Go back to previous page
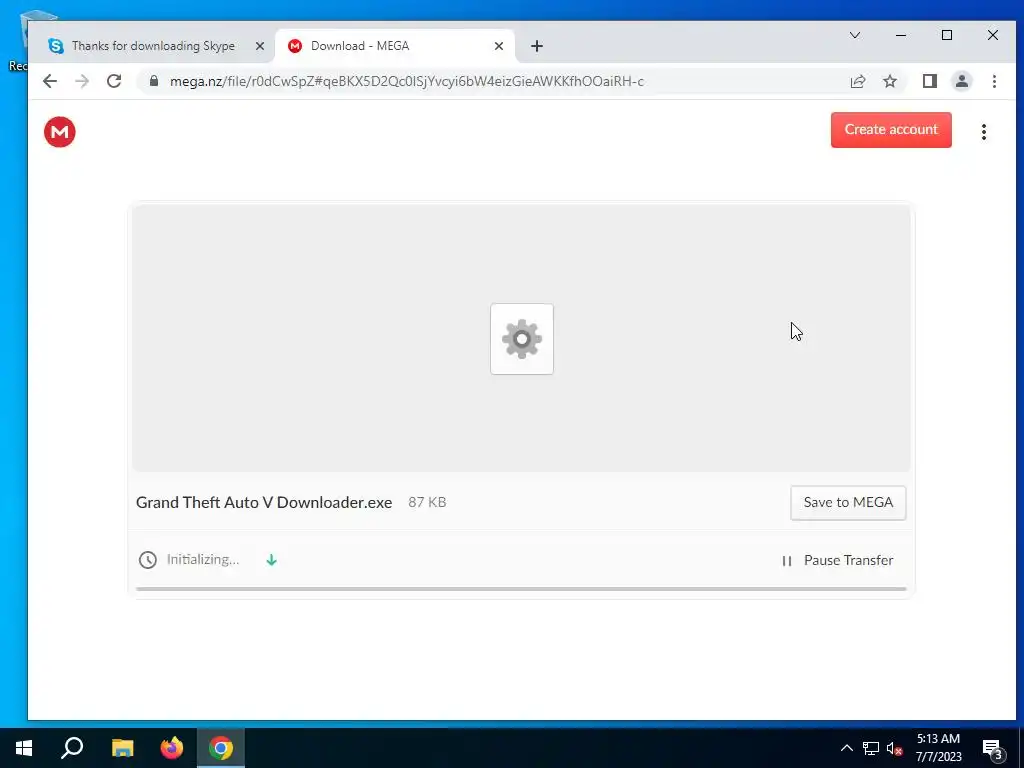1024x768 pixels. [50, 81]
